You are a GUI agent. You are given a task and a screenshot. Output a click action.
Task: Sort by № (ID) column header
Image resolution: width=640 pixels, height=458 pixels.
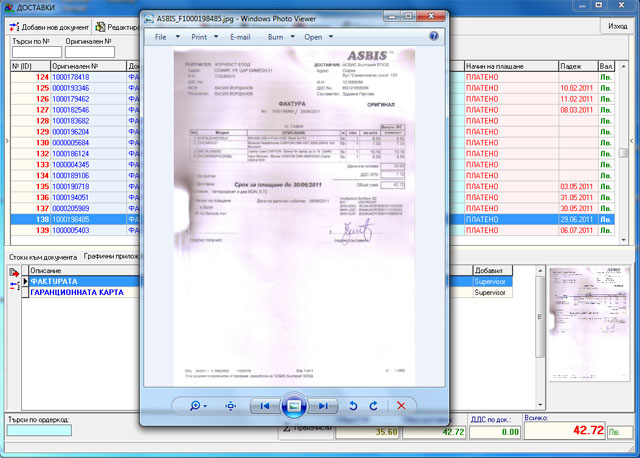click(x=30, y=66)
